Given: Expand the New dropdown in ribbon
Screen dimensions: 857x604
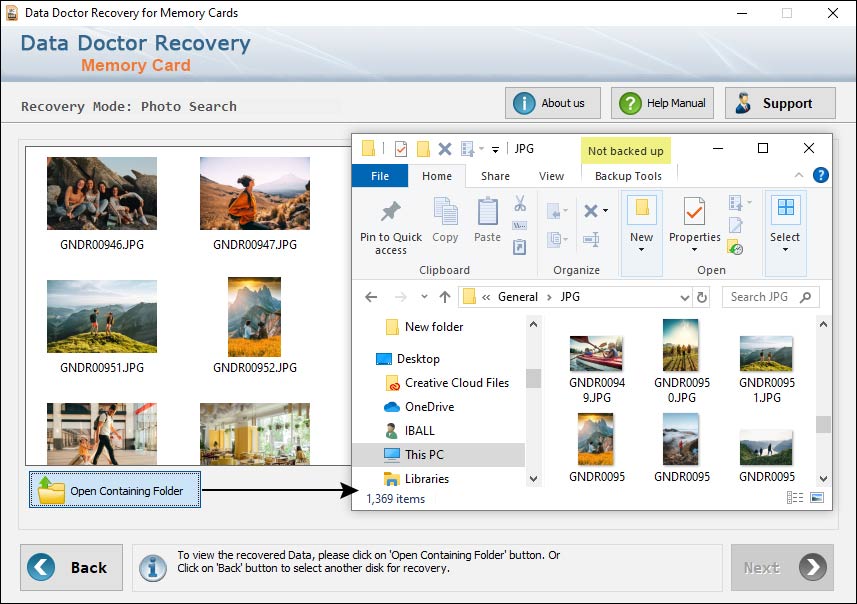Looking at the screenshot, I should [x=641, y=249].
